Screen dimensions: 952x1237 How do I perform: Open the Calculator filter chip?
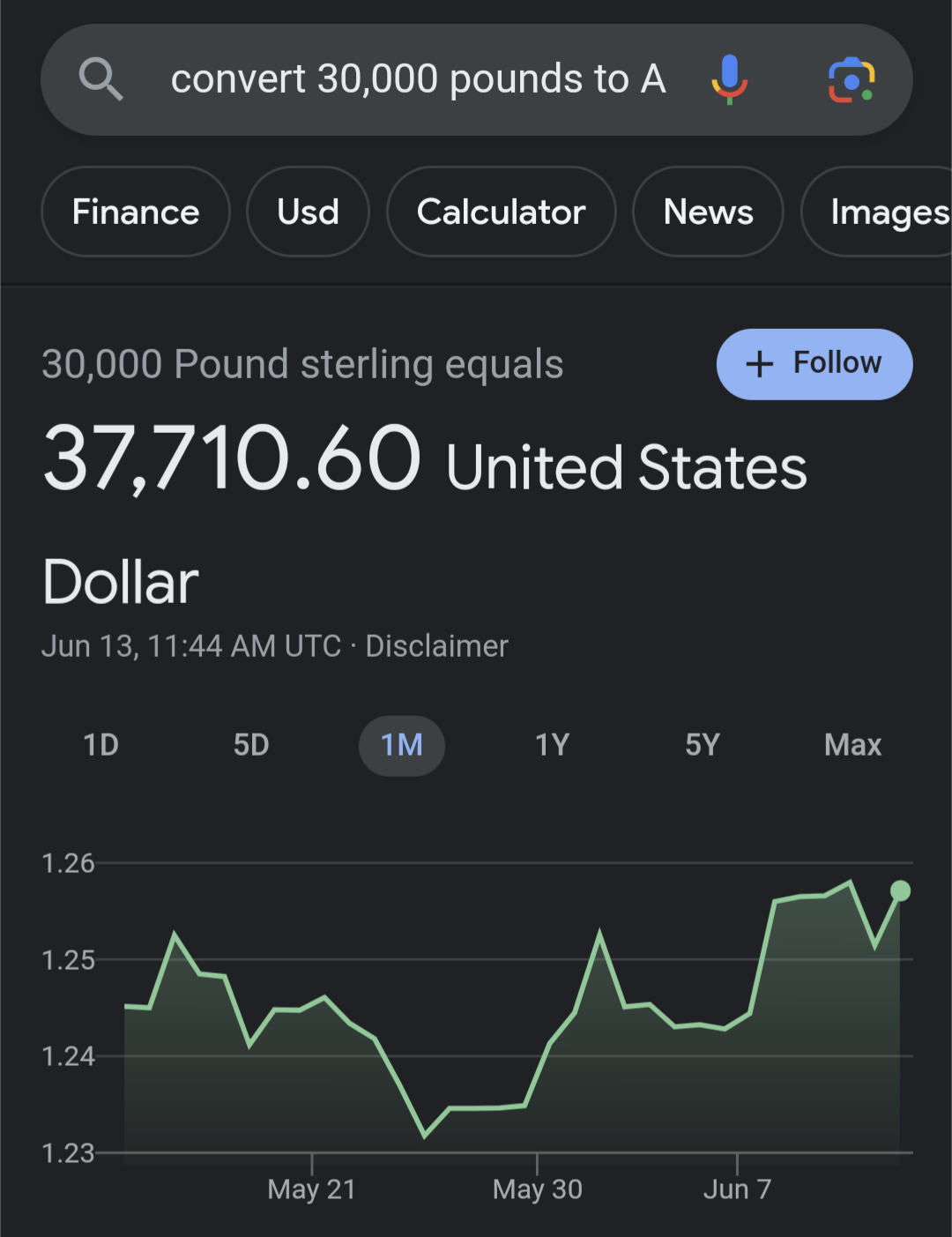tap(501, 212)
